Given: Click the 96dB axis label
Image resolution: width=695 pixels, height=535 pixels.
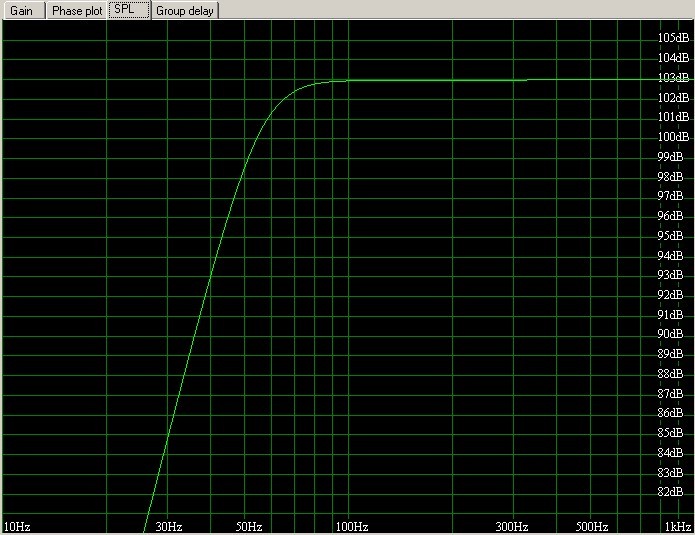Looking at the screenshot, I should coord(670,216).
